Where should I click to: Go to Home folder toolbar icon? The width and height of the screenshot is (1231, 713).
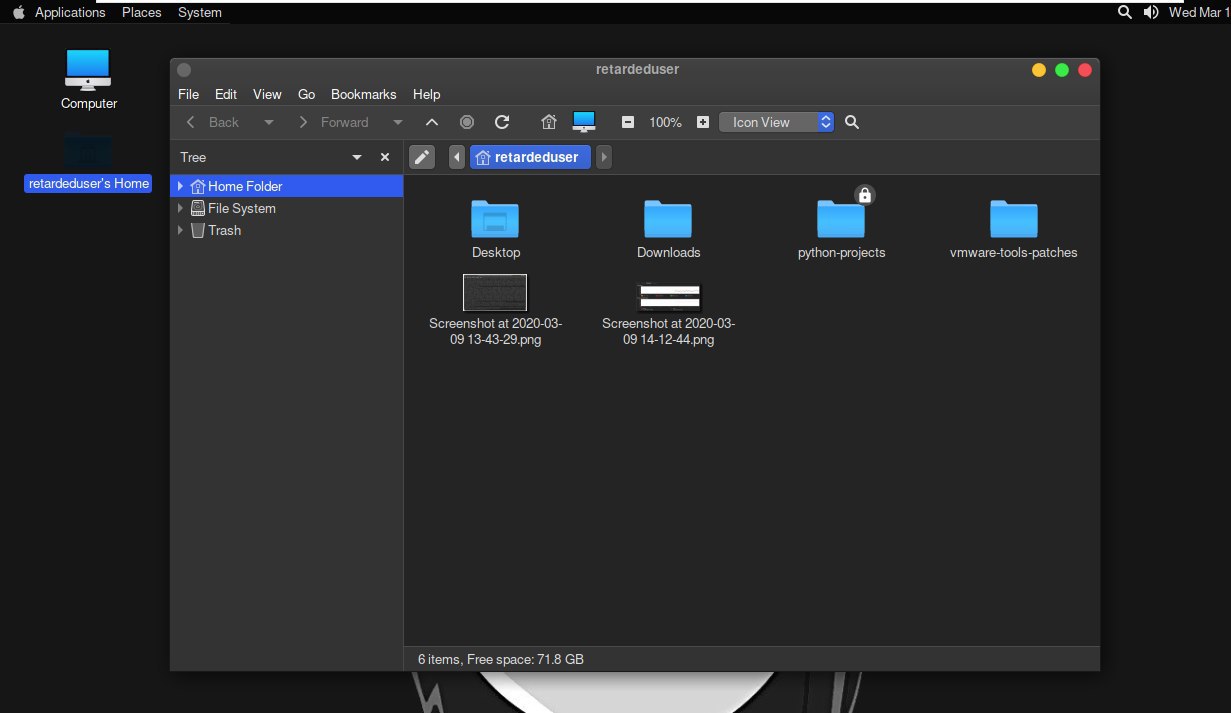[x=549, y=122]
